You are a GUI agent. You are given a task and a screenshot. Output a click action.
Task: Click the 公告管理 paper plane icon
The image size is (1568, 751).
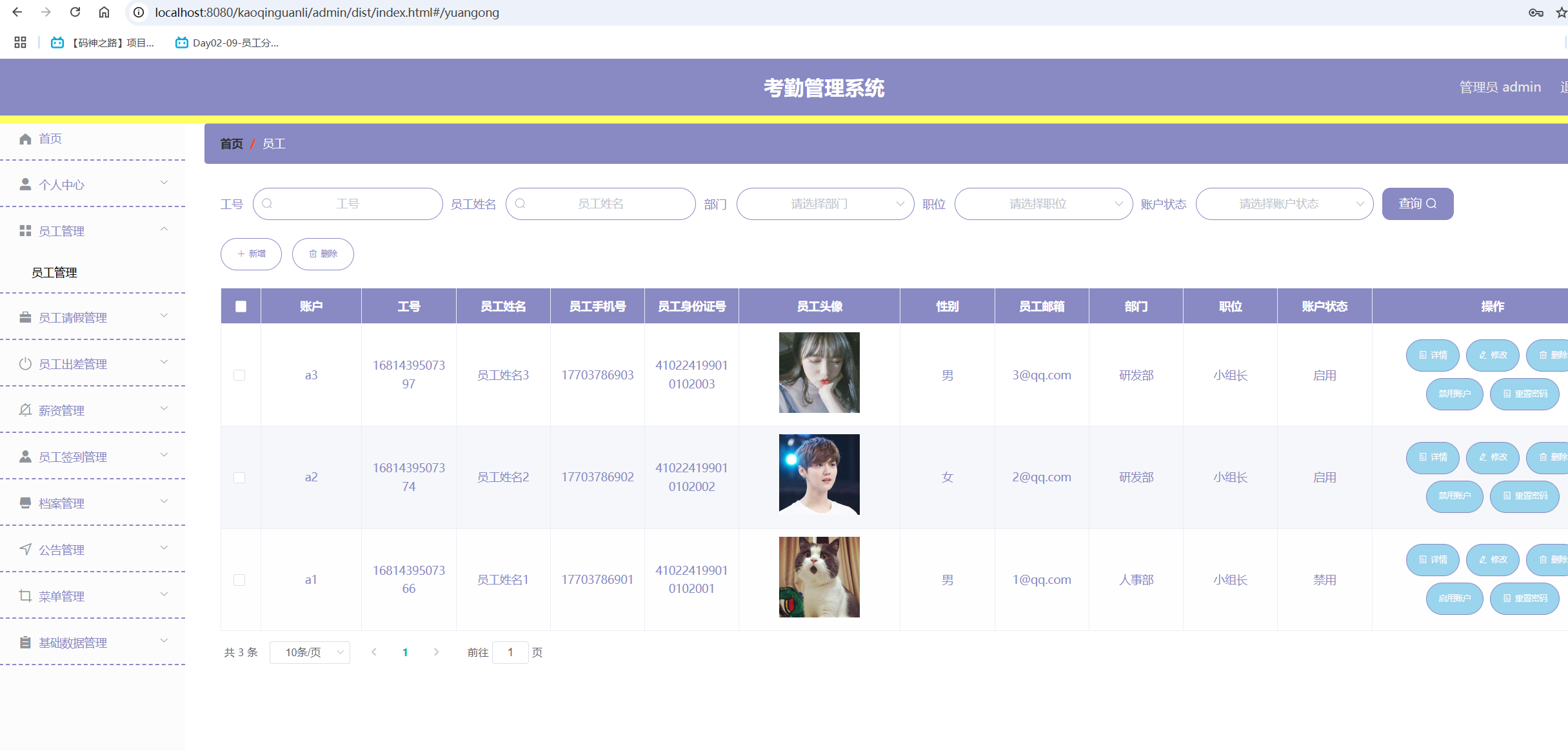pyautogui.click(x=25, y=550)
